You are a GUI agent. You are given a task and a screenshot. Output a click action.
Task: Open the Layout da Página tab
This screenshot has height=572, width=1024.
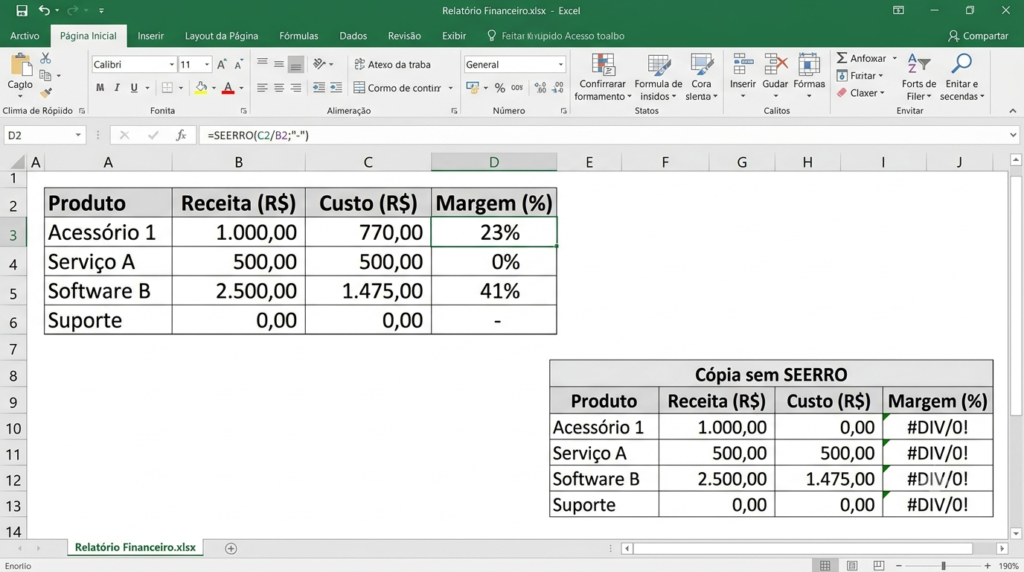point(221,36)
